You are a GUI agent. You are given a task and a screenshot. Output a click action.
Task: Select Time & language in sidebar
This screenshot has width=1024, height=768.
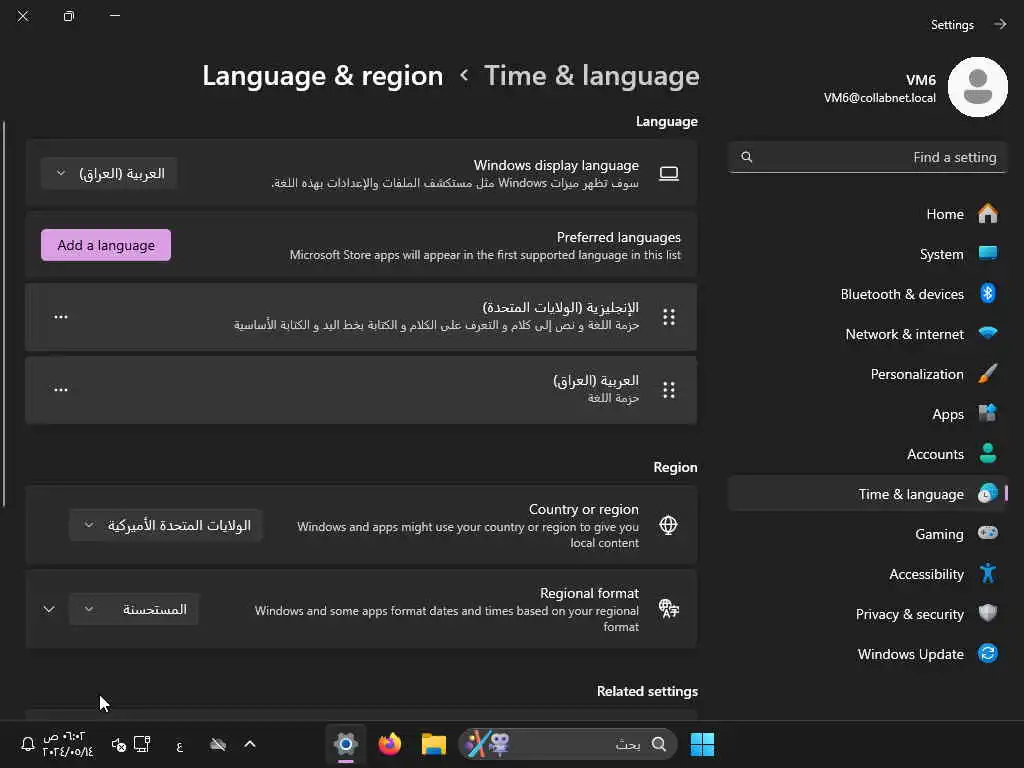(x=868, y=494)
